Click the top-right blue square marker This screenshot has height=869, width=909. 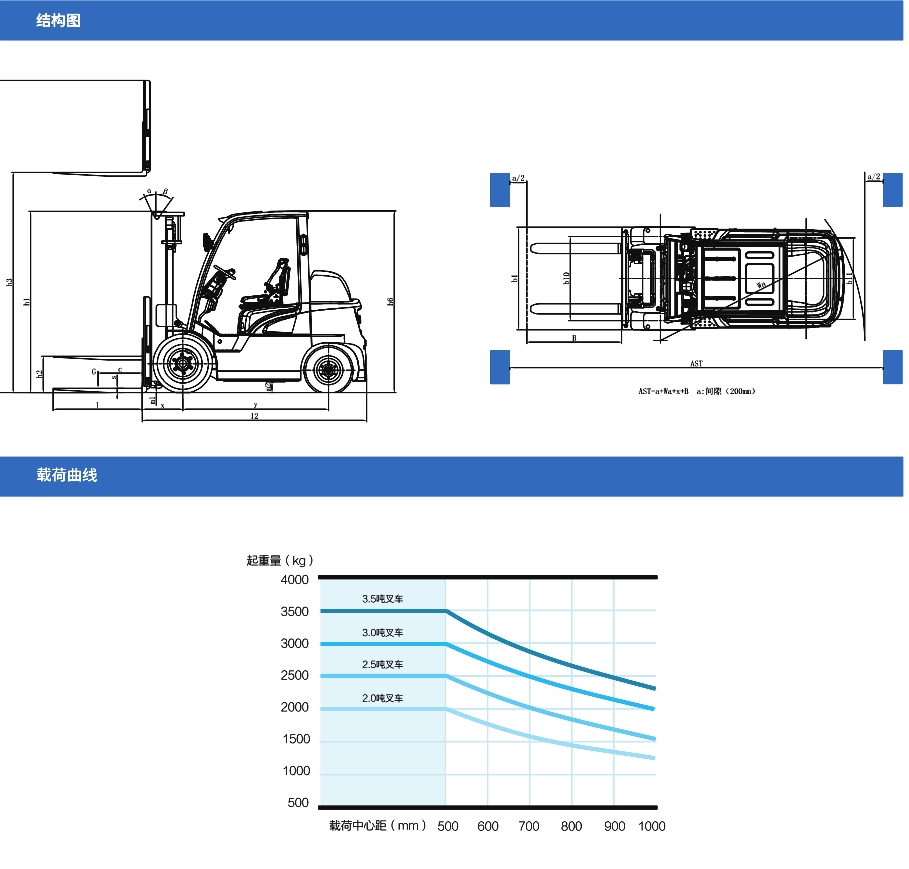893,188
